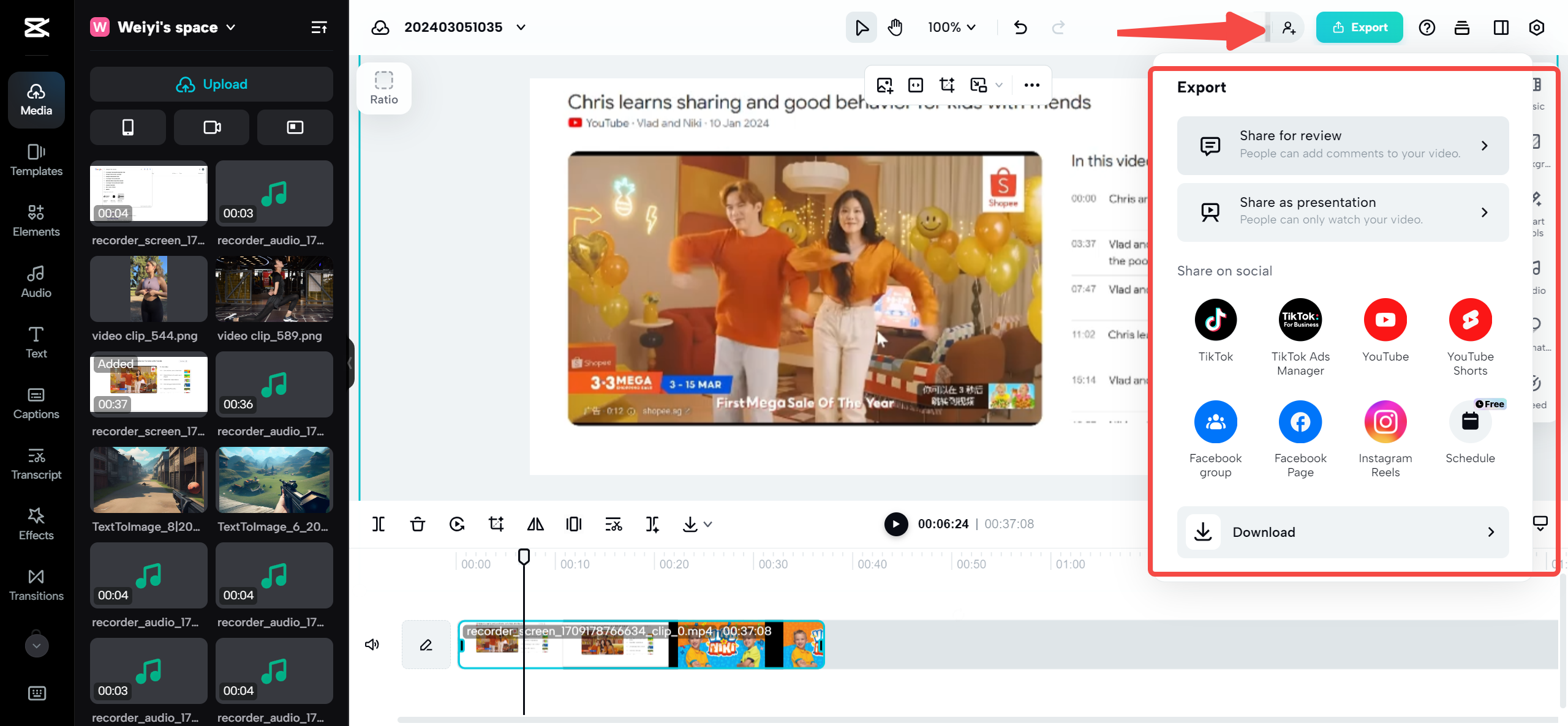Crop the selected clip

(496, 524)
